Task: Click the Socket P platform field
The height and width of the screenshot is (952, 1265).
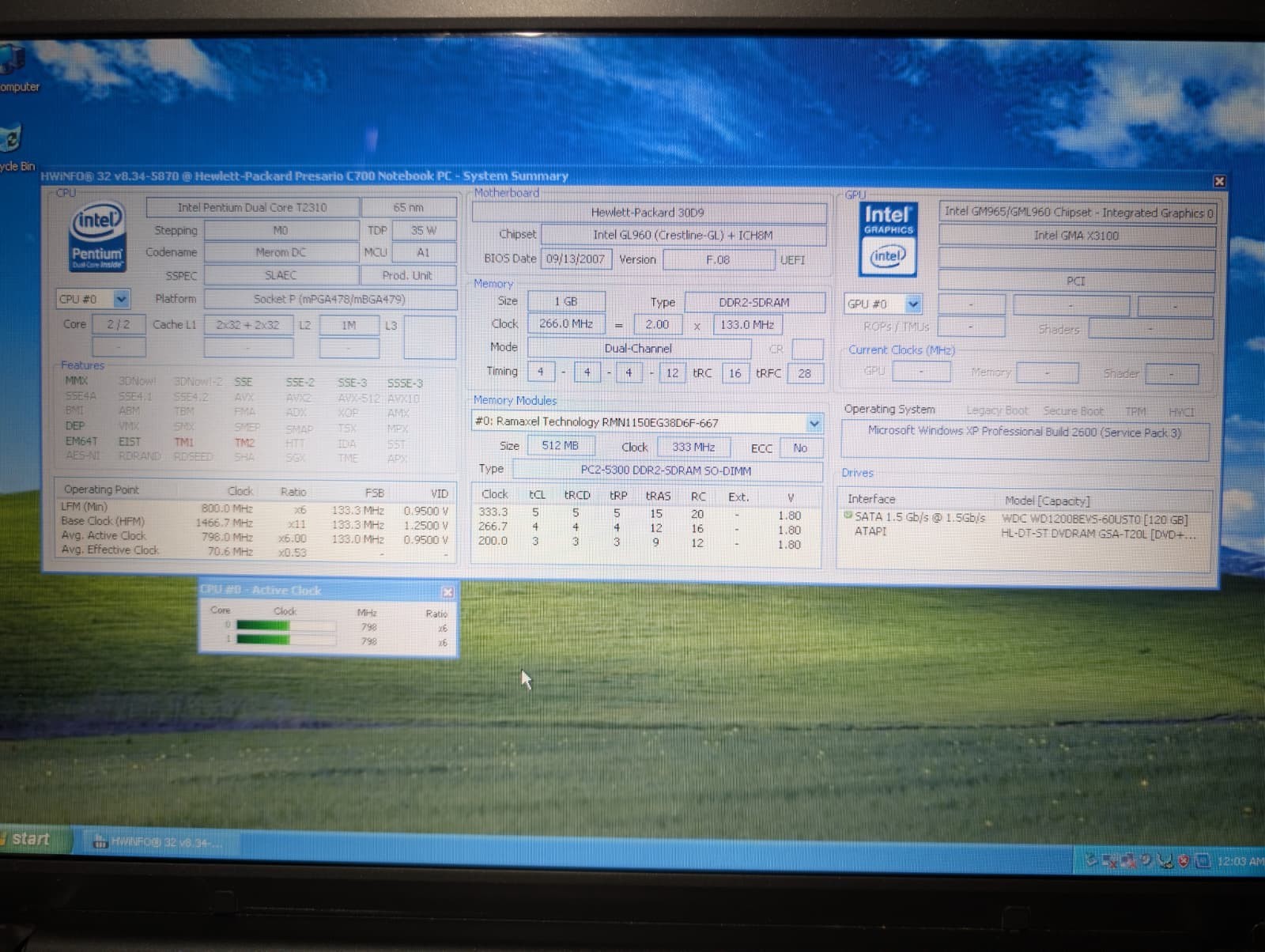Action: click(x=330, y=299)
